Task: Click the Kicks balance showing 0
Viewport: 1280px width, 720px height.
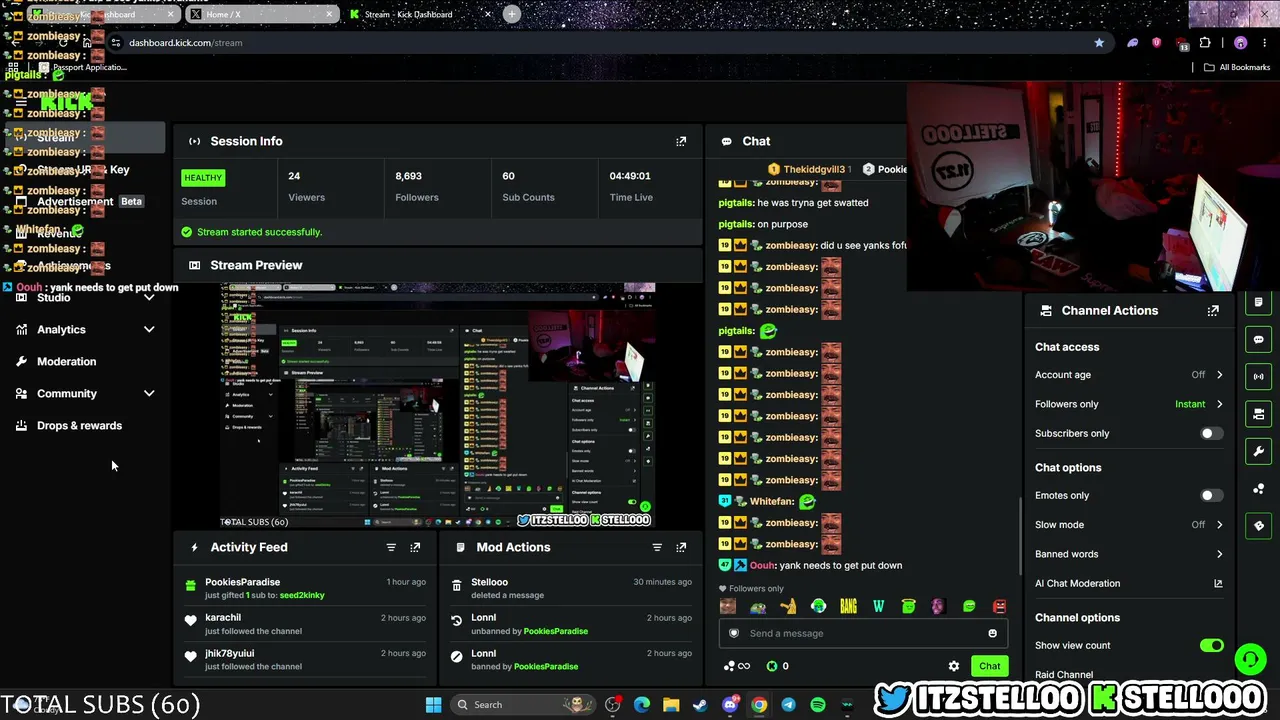Action: point(777,666)
